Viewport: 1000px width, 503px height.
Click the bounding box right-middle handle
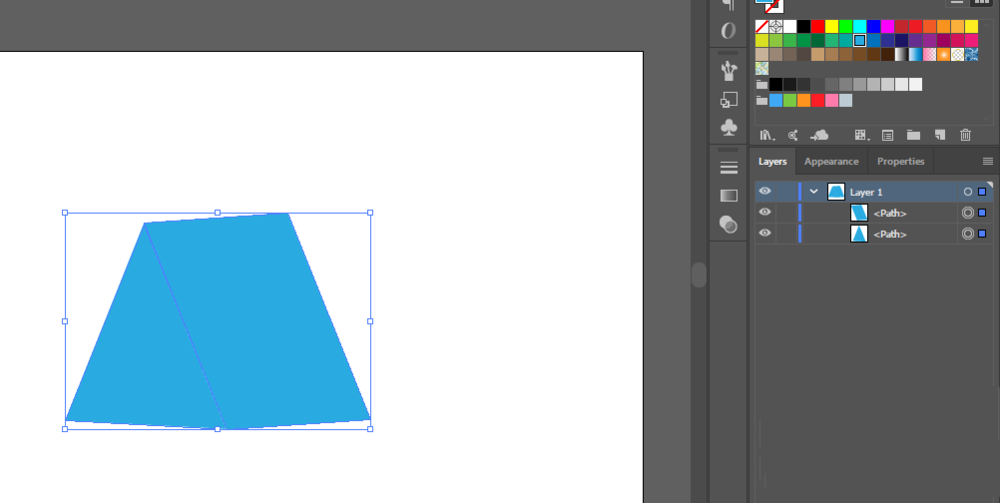pyautogui.click(x=371, y=321)
